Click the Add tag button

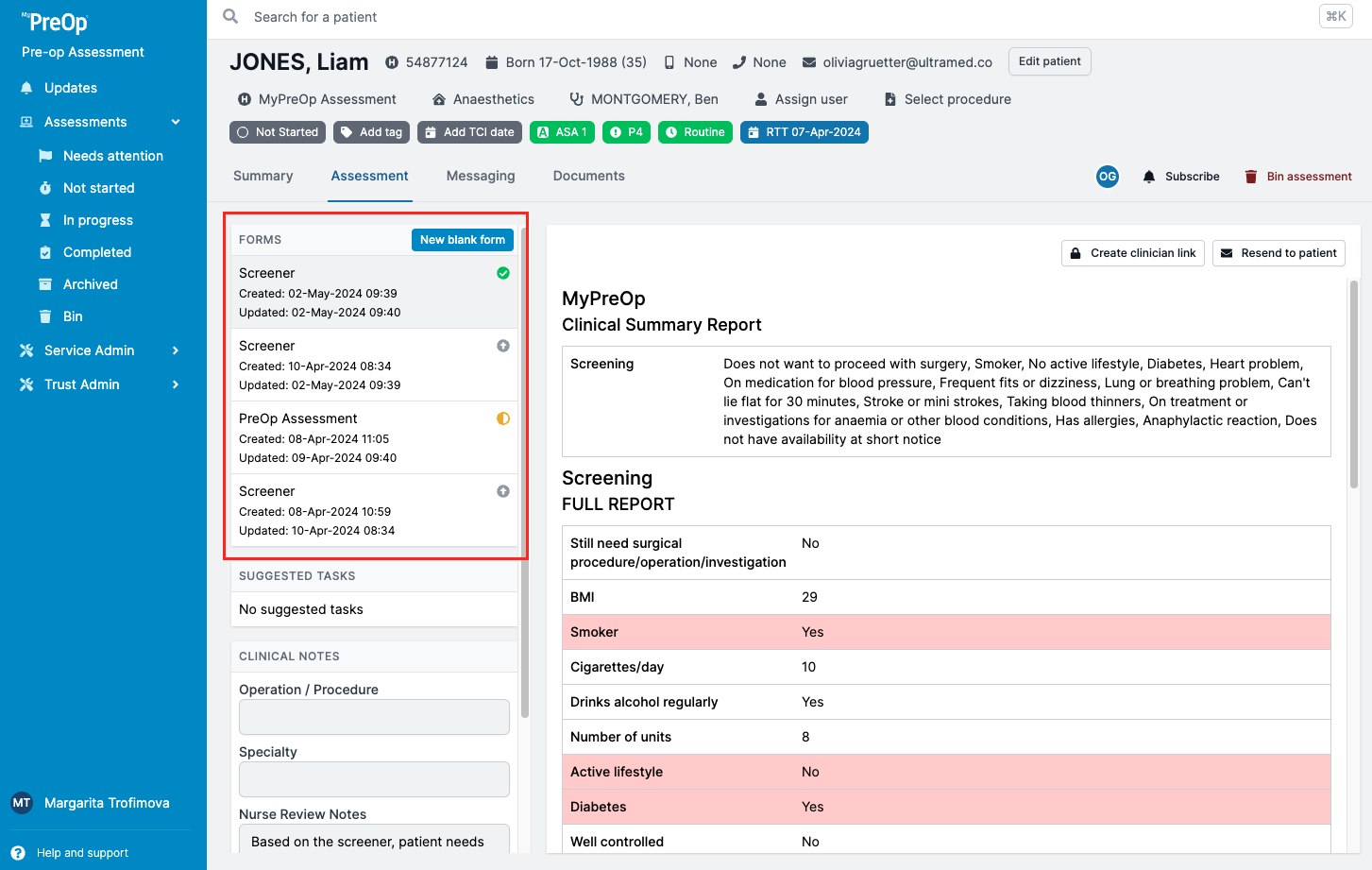pos(371,132)
